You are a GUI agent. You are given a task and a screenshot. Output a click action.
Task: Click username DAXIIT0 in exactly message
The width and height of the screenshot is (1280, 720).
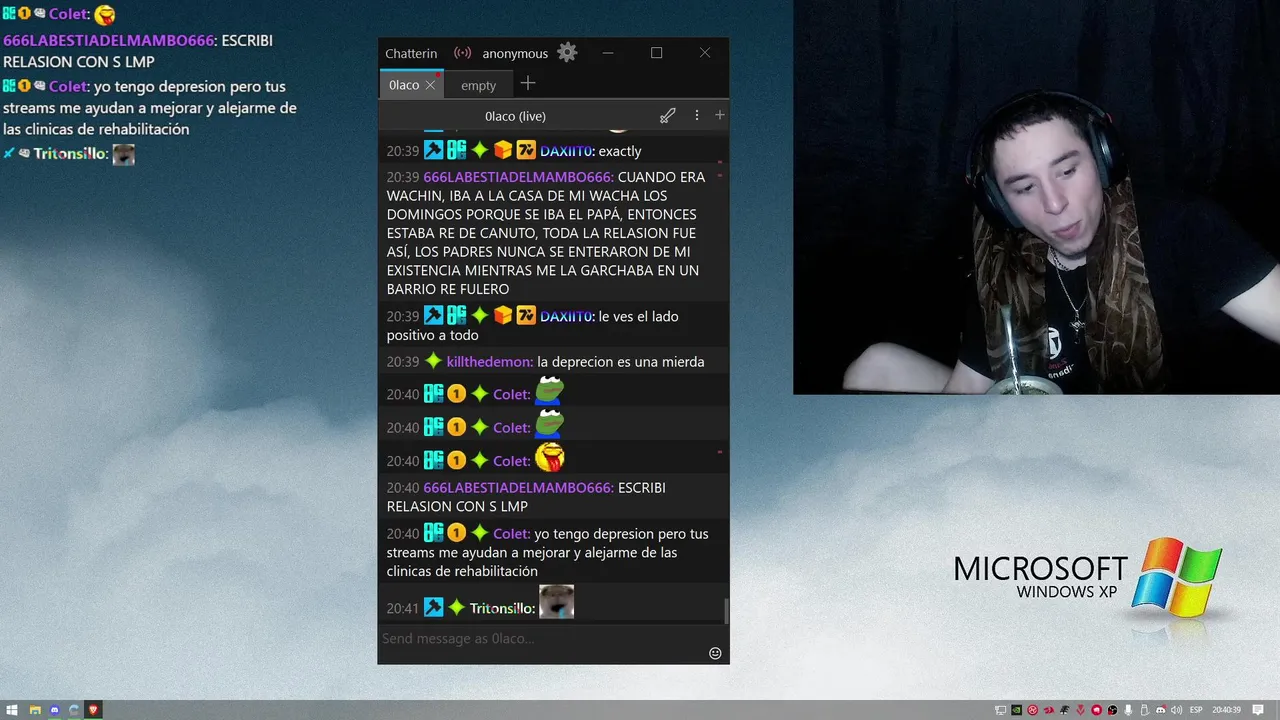pos(566,151)
